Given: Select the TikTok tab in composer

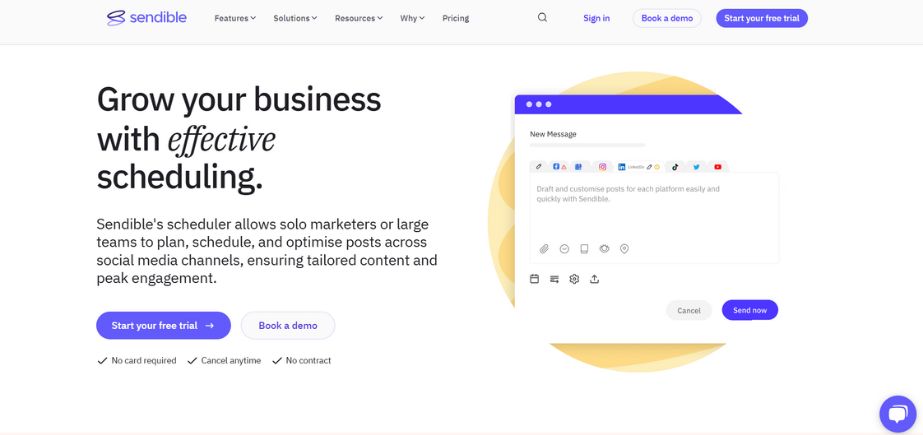Looking at the screenshot, I should pyautogui.click(x=675, y=167).
